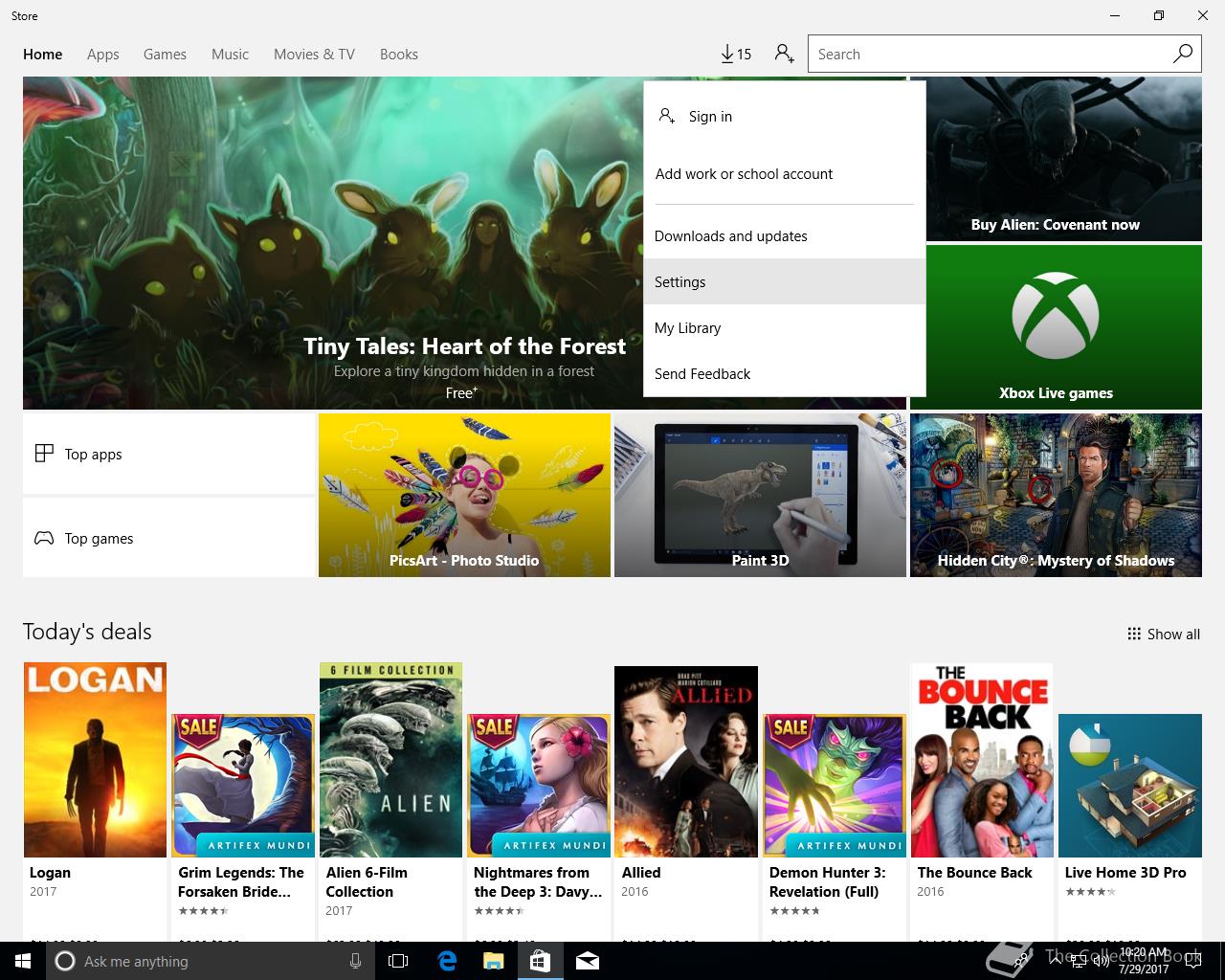
Task: Open File Explorer from the taskbar
Action: (x=493, y=961)
